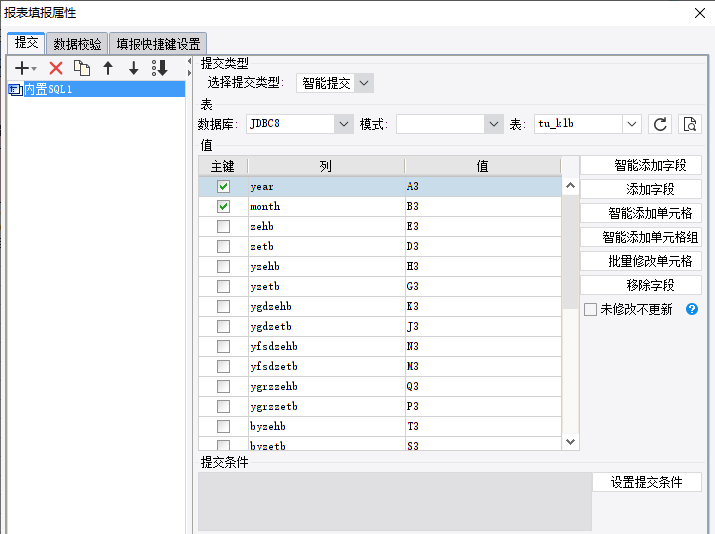Click the 列 column header
Screen dimensions: 715x534
(x=326, y=166)
